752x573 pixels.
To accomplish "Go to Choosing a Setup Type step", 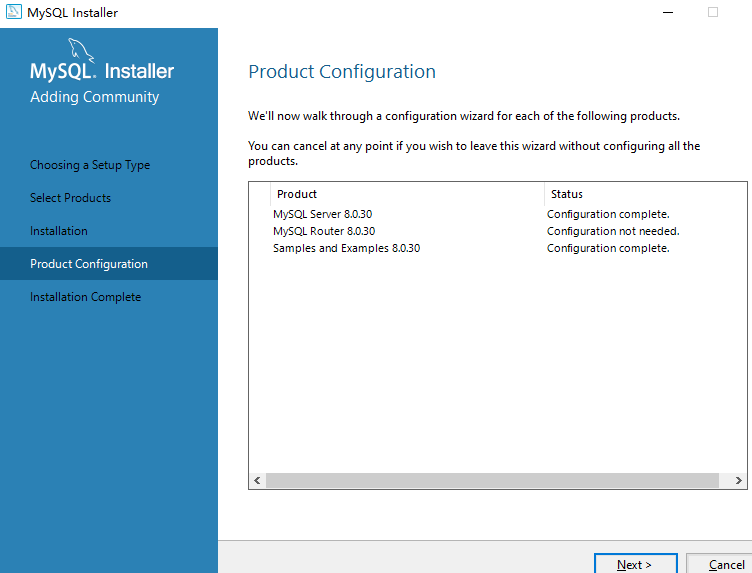I will click(90, 165).
